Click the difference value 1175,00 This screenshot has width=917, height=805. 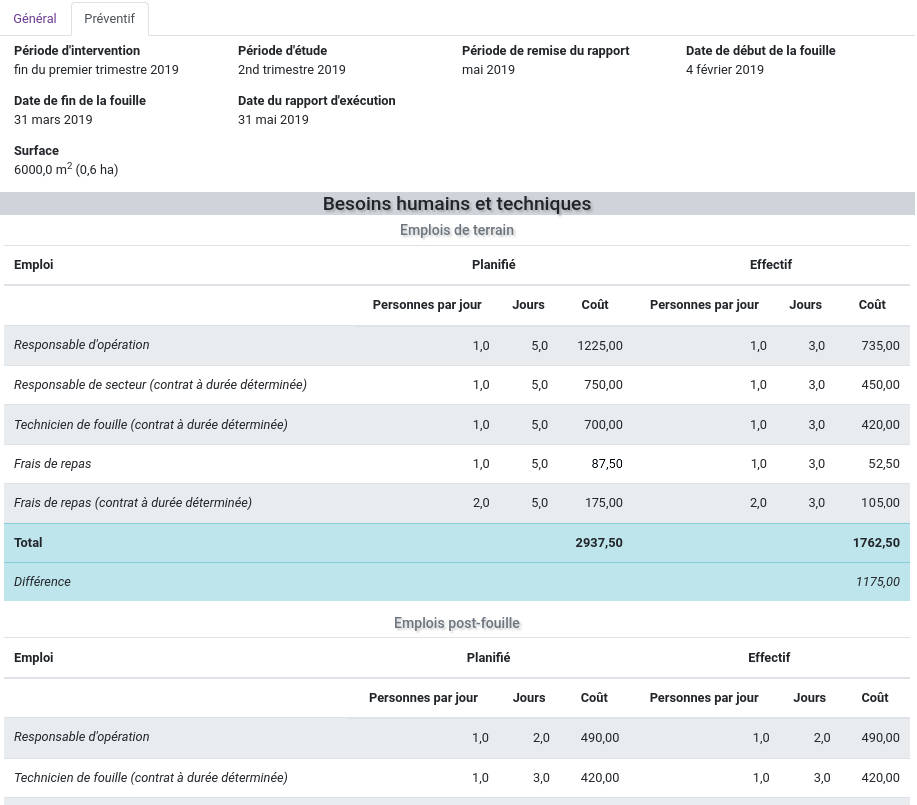(x=878, y=582)
